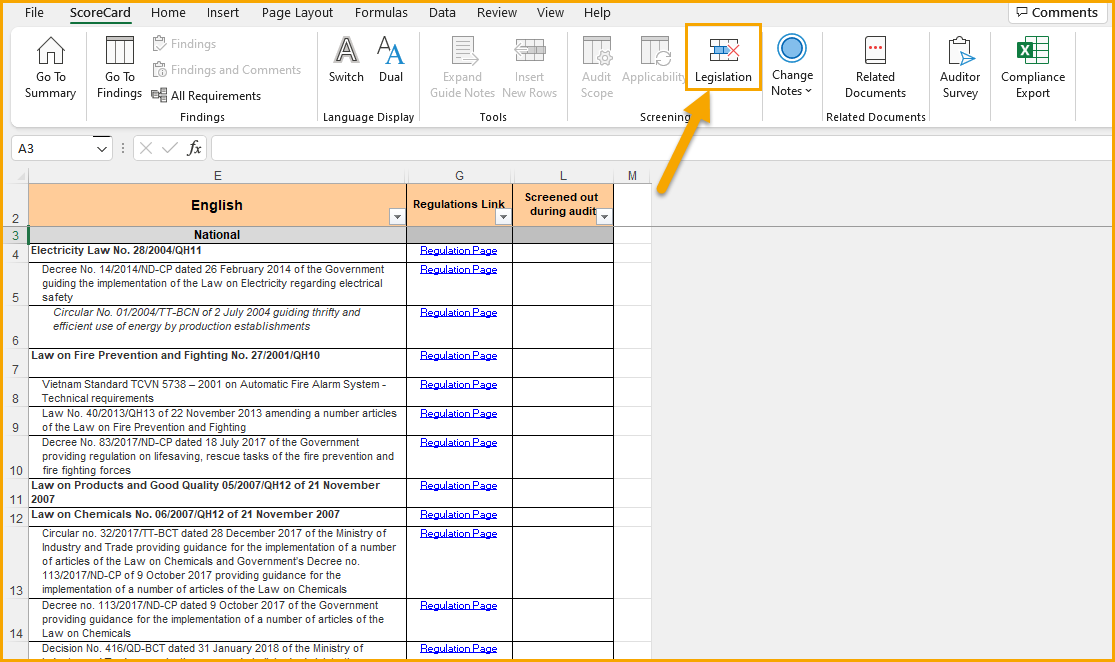Image resolution: width=1115 pixels, height=662 pixels.
Task: Select column M header
Action: pos(632,176)
